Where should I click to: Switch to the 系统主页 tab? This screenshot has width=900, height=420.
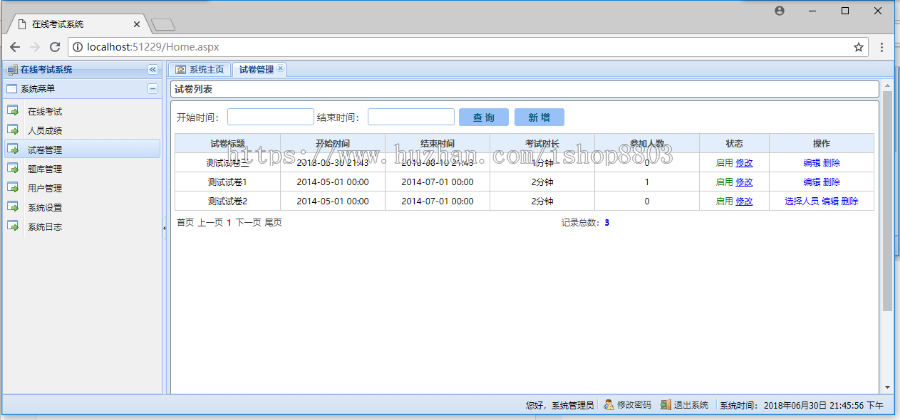pyautogui.click(x=200, y=69)
